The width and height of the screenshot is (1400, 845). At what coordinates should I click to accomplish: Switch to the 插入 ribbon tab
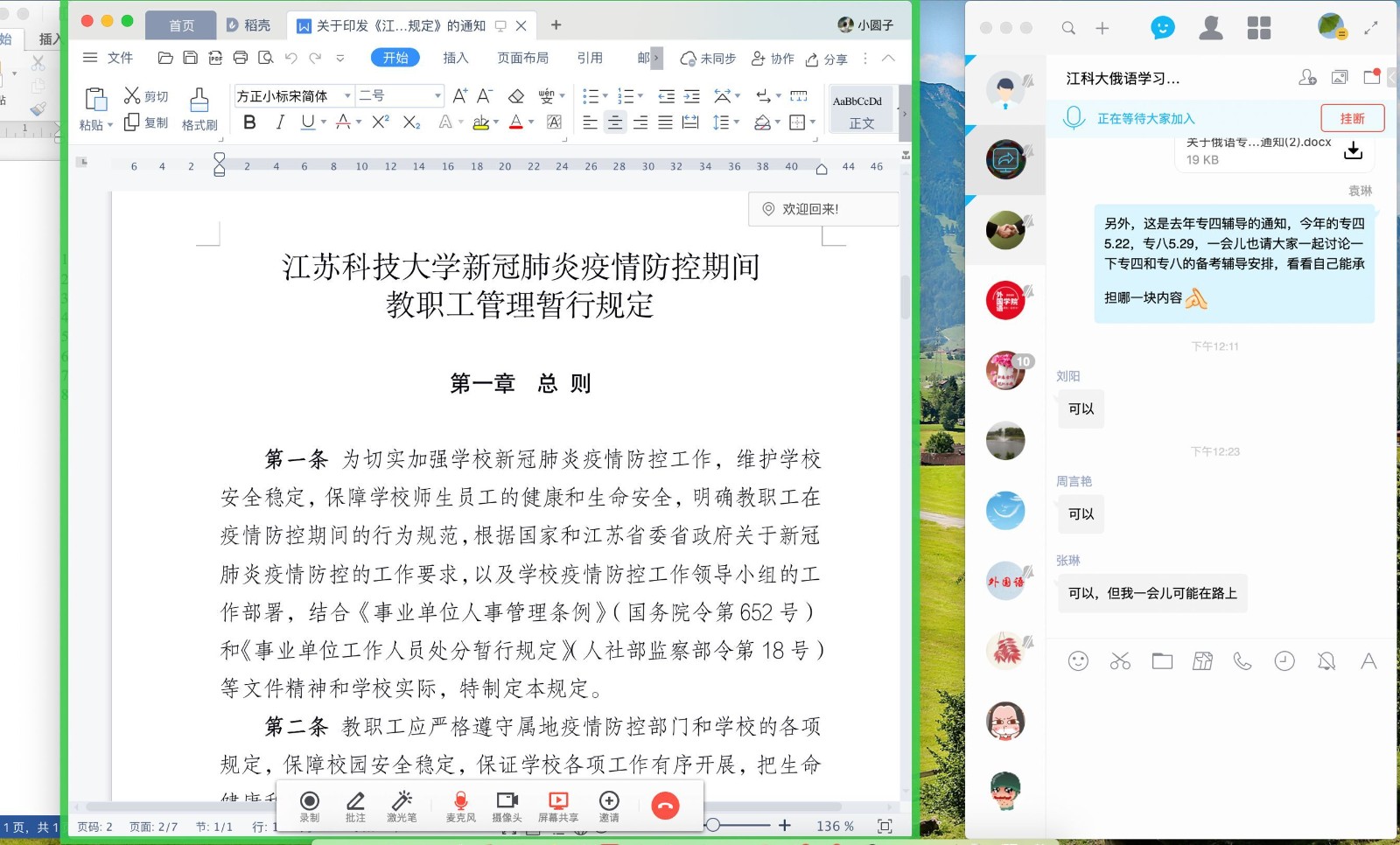pos(455,58)
